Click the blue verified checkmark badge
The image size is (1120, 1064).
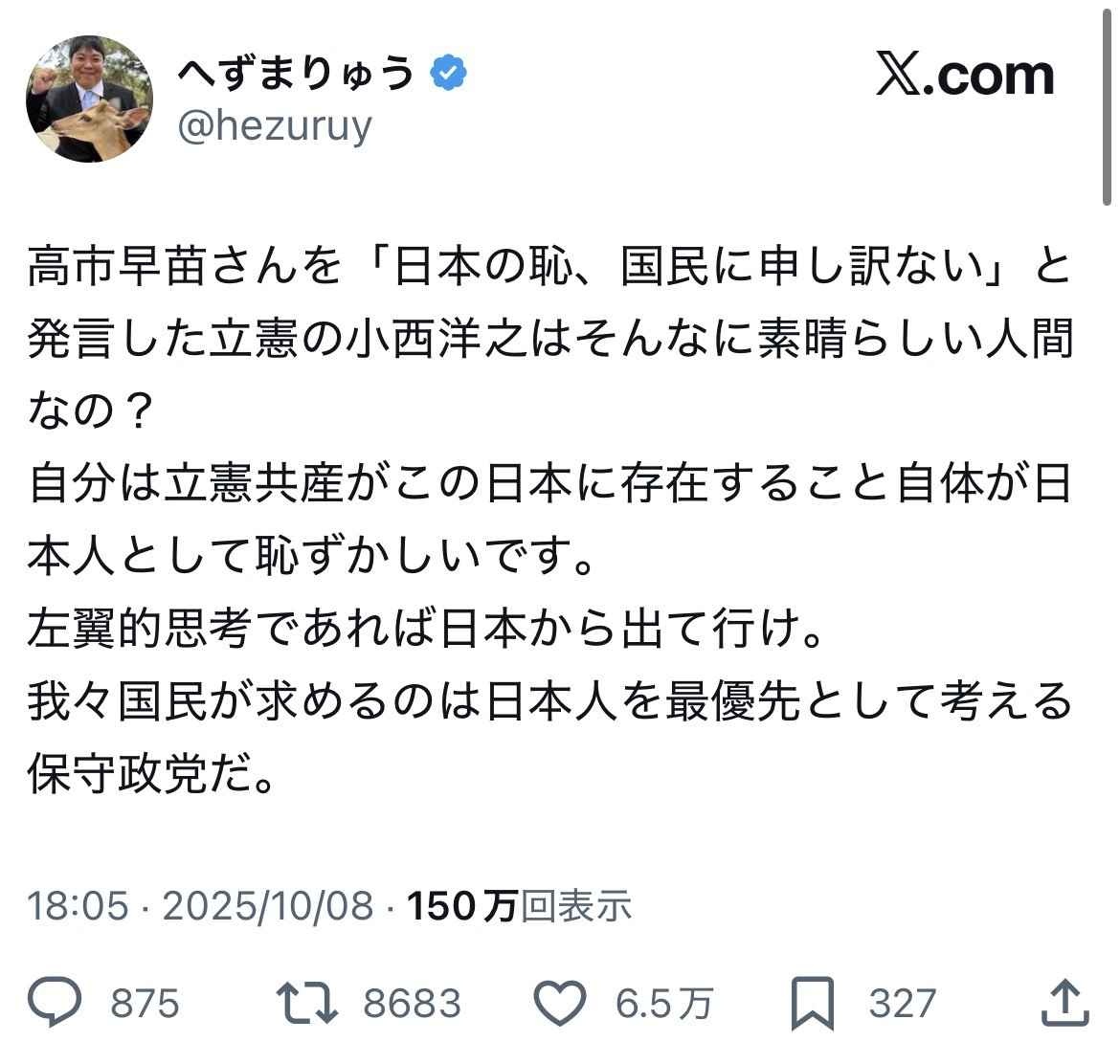point(449,74)
